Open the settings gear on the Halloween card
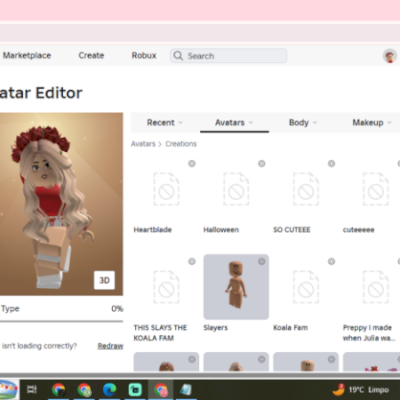The width and height of the screenshot is (400, 400). 262,163
